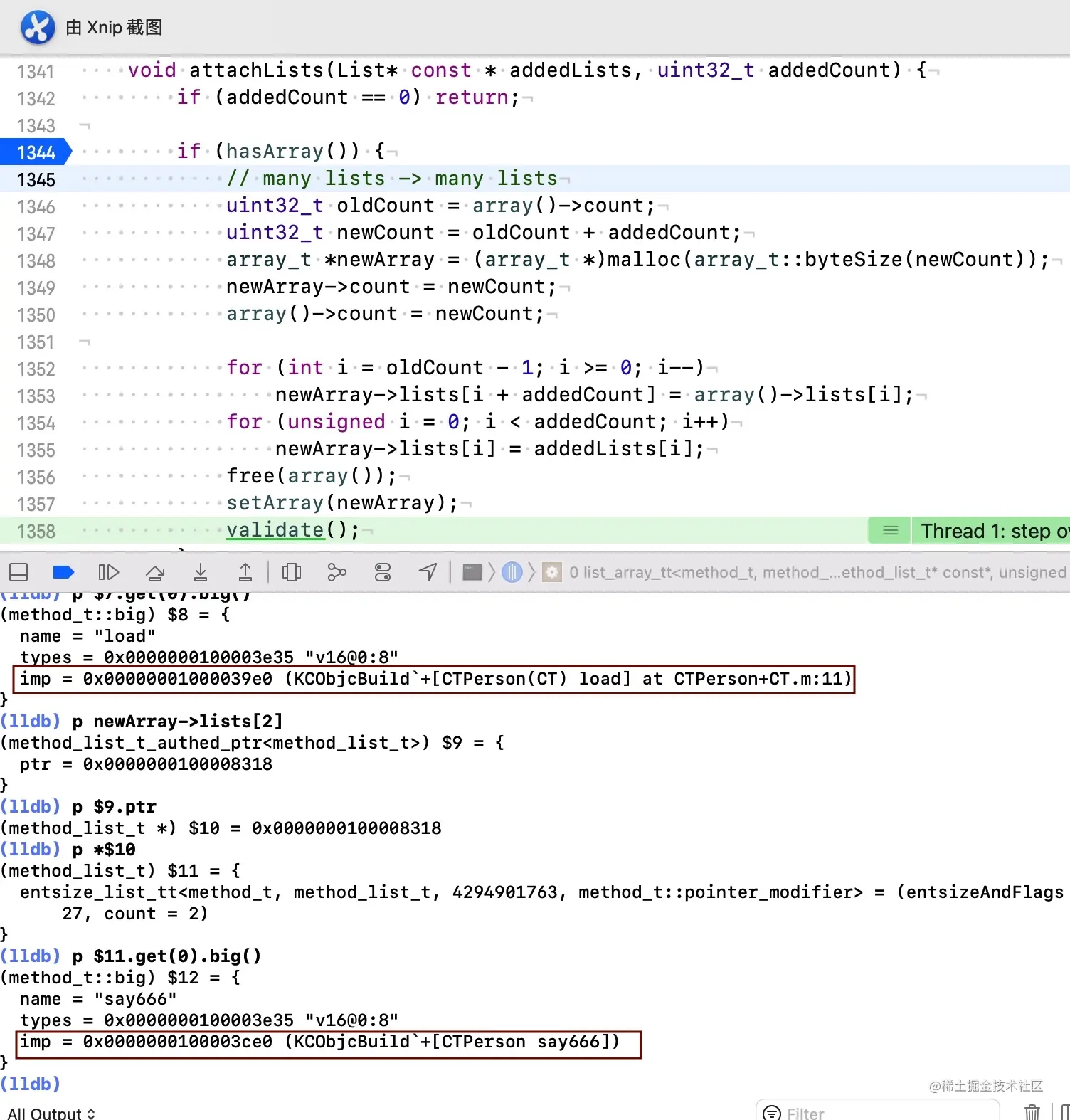Click "p *$10" console command
Viewport: 1070px width, 1120px height.
[104, 850]
